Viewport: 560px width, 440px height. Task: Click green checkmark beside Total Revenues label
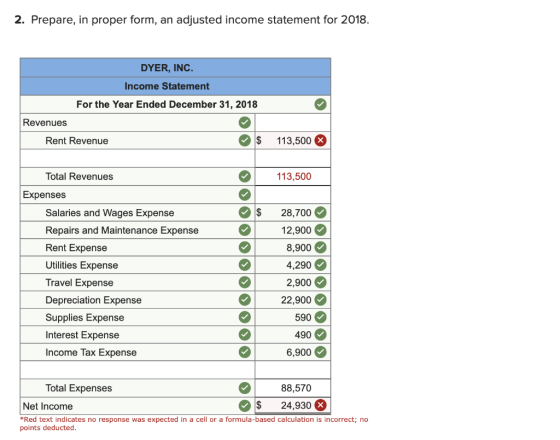[x=245, y=176]
